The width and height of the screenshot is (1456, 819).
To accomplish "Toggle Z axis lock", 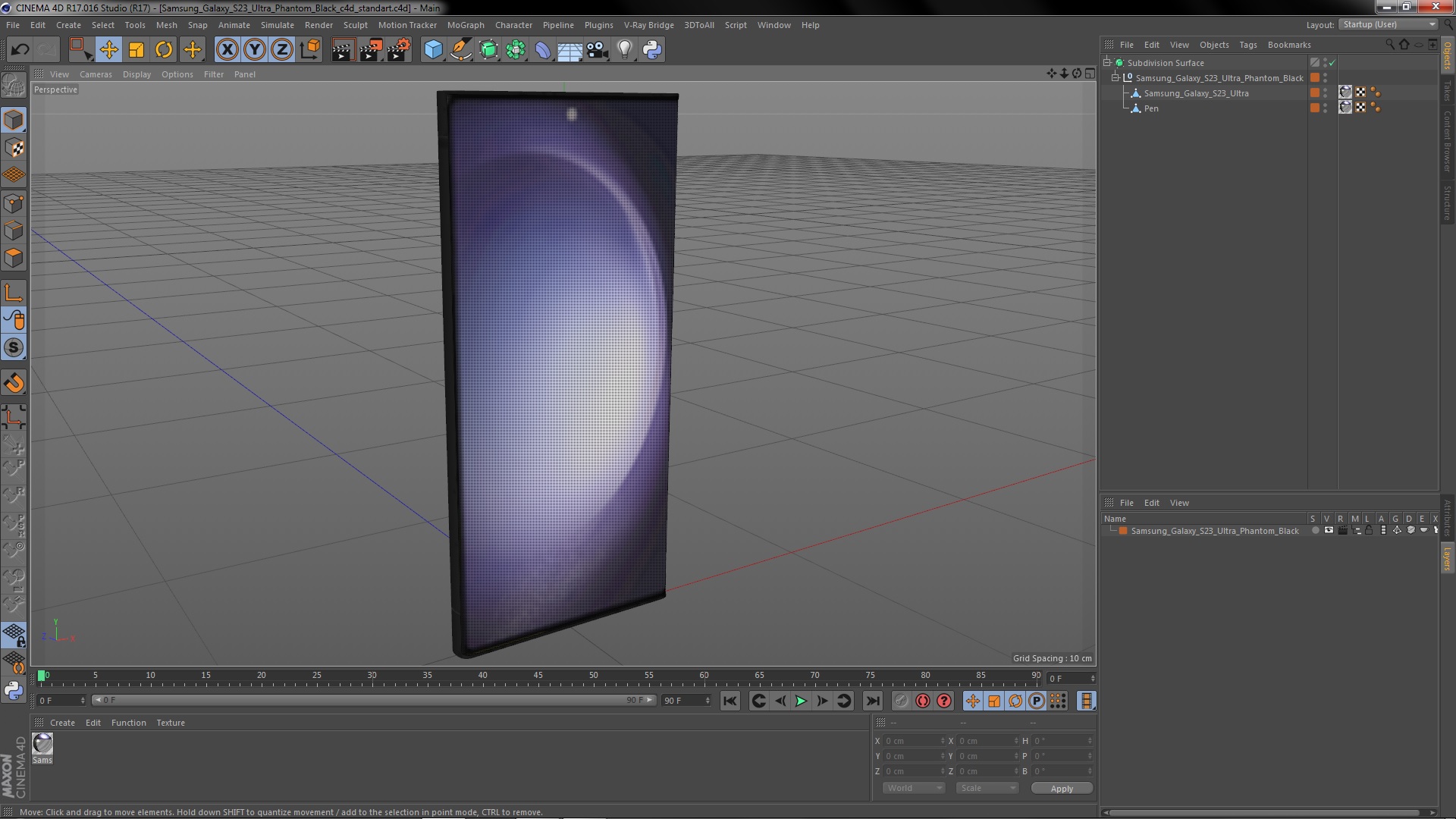I will 282,50.
